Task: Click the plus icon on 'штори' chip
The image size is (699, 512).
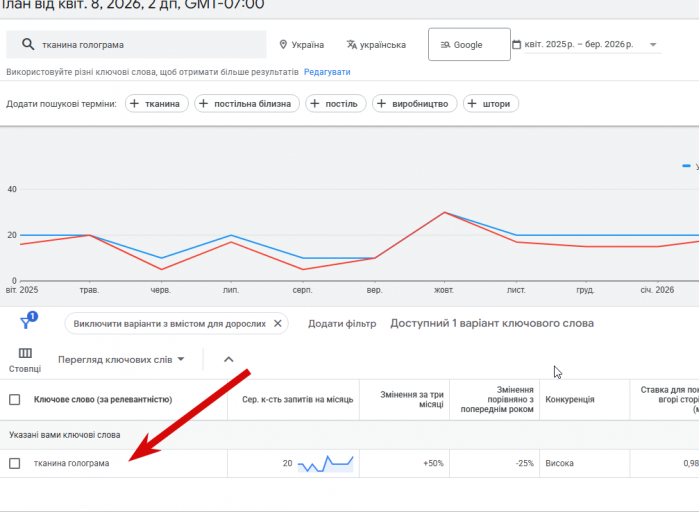Action: tap(472, 103)
